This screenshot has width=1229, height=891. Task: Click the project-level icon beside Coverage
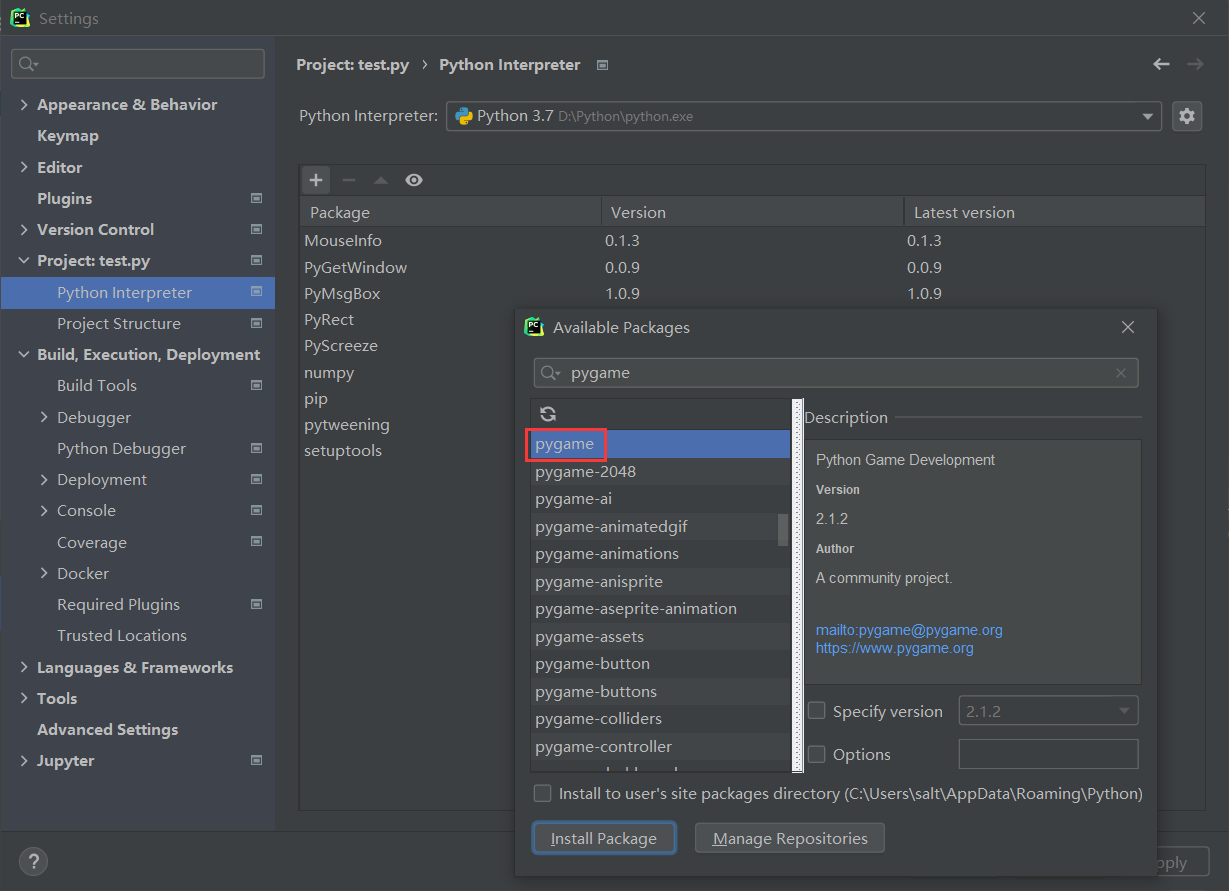point(257,542)
